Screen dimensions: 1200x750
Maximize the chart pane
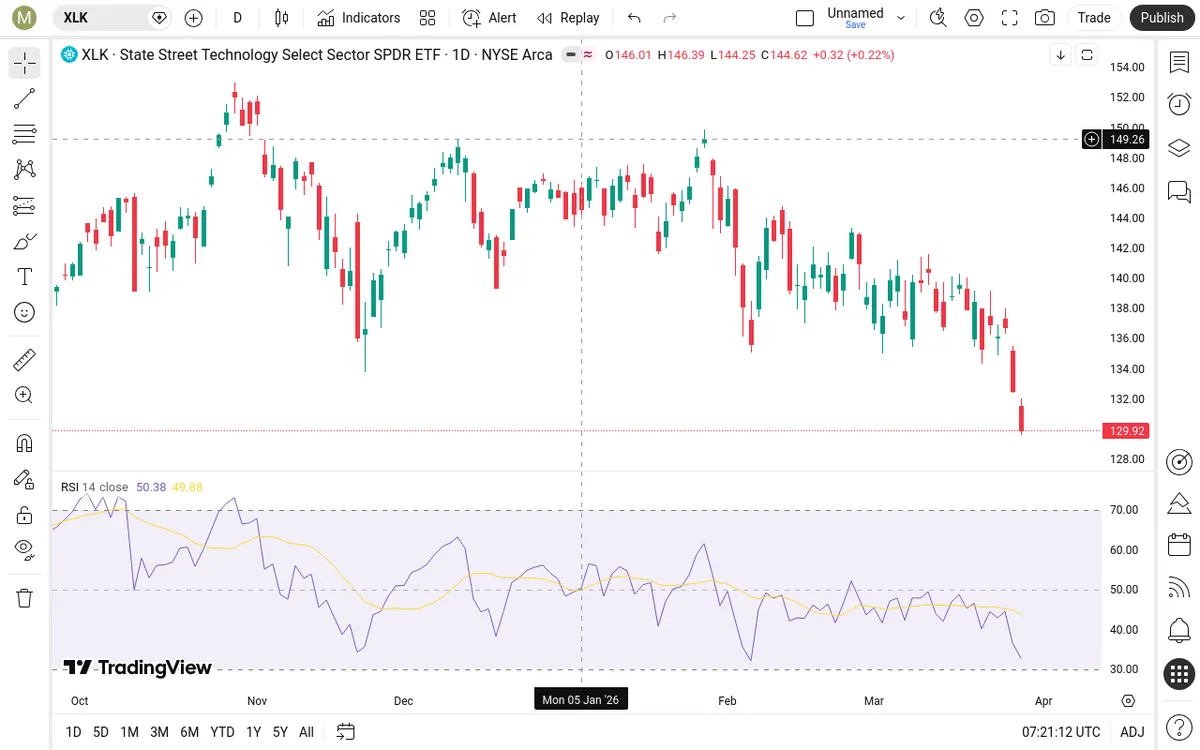1087,55
